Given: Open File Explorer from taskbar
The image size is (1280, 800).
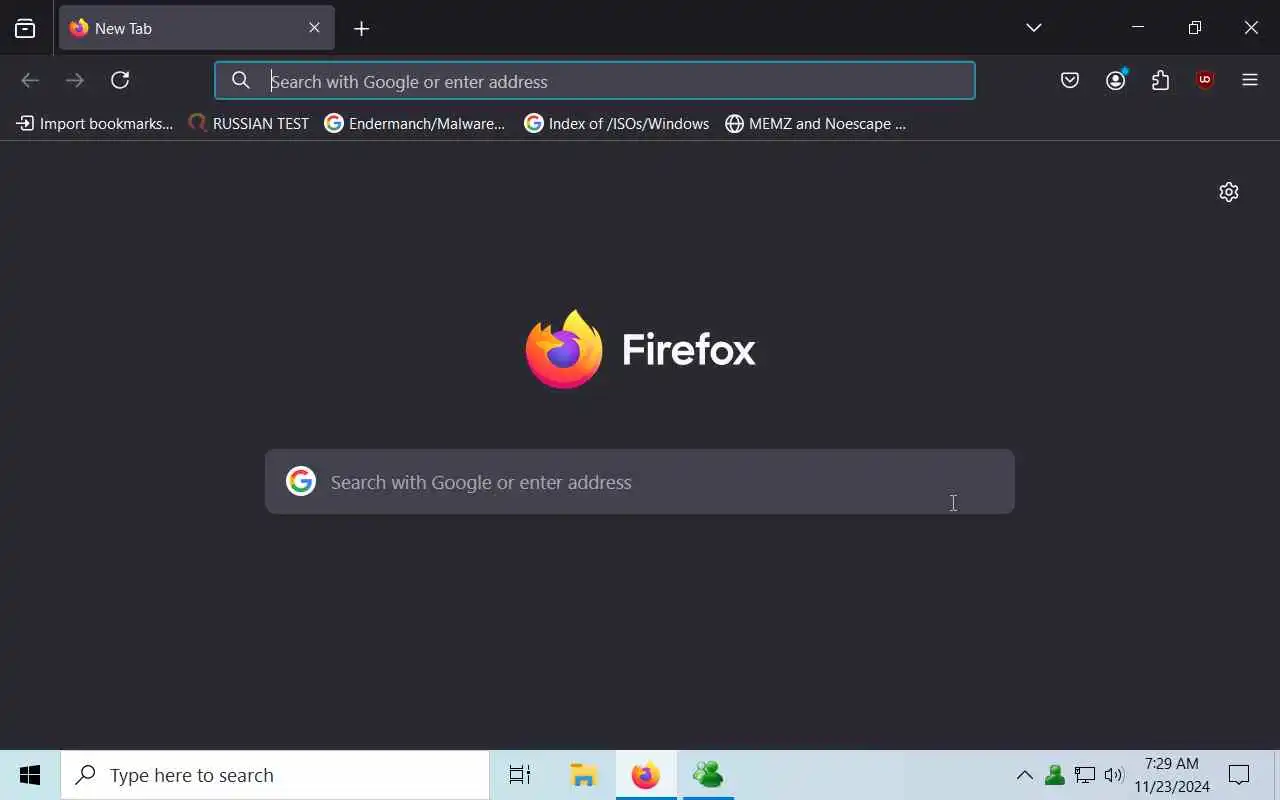Looking at the screenshot, I should (583, 775).
